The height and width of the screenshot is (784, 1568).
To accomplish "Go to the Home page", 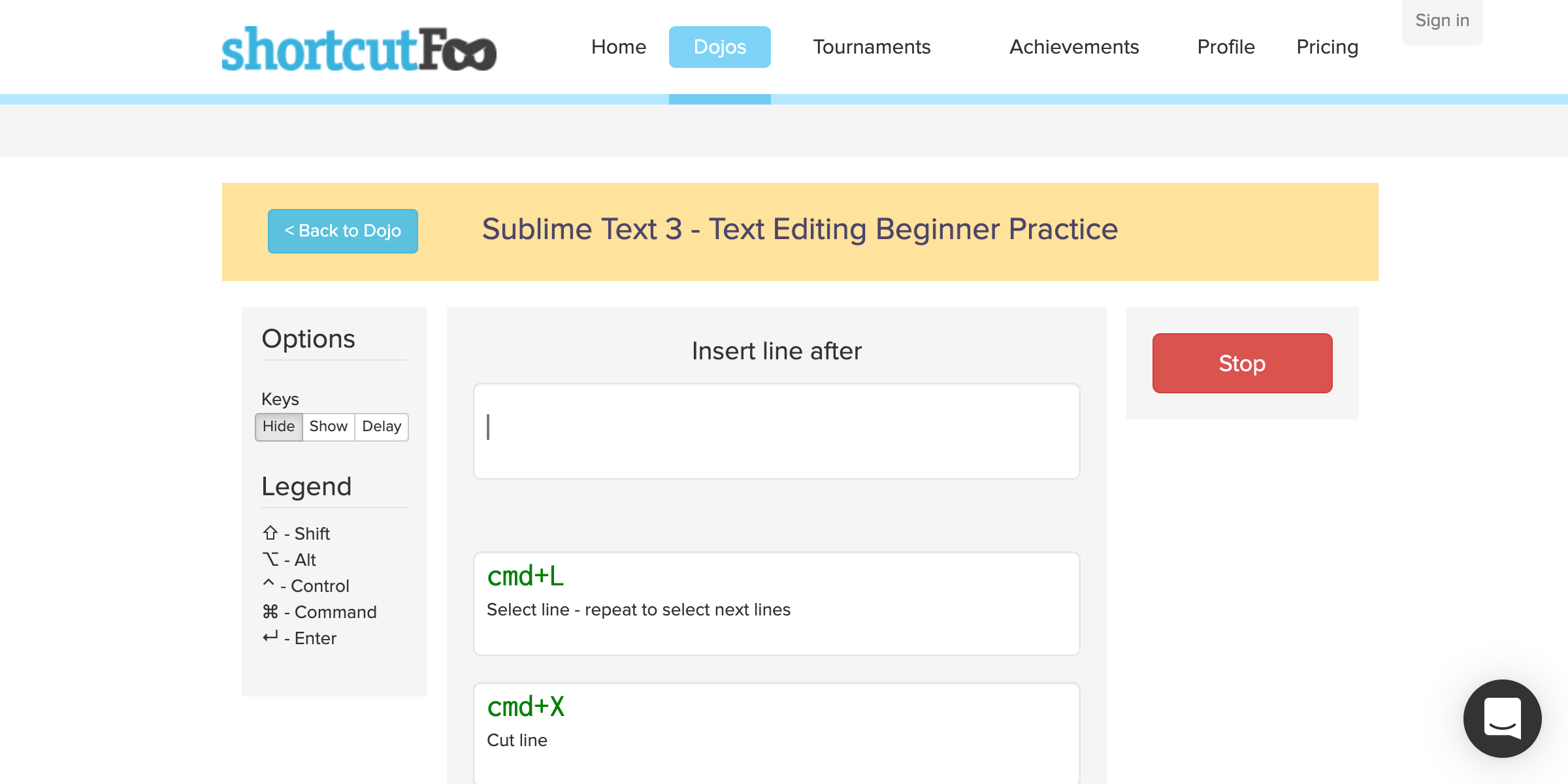I will [618, 47].
